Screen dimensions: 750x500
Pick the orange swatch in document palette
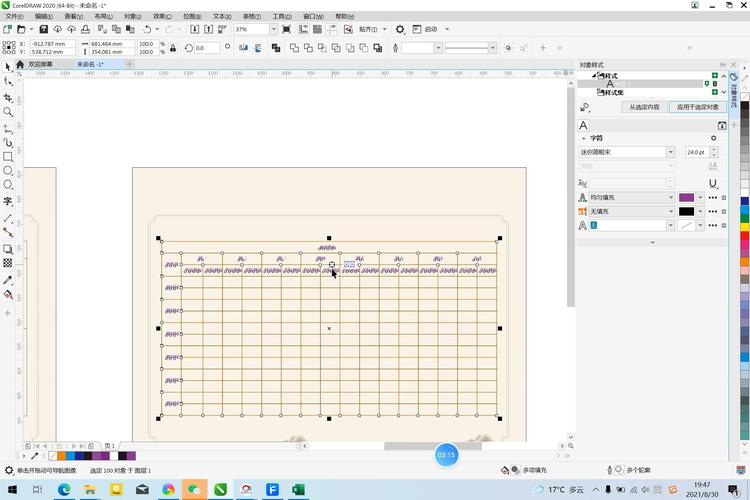point(62,456)
